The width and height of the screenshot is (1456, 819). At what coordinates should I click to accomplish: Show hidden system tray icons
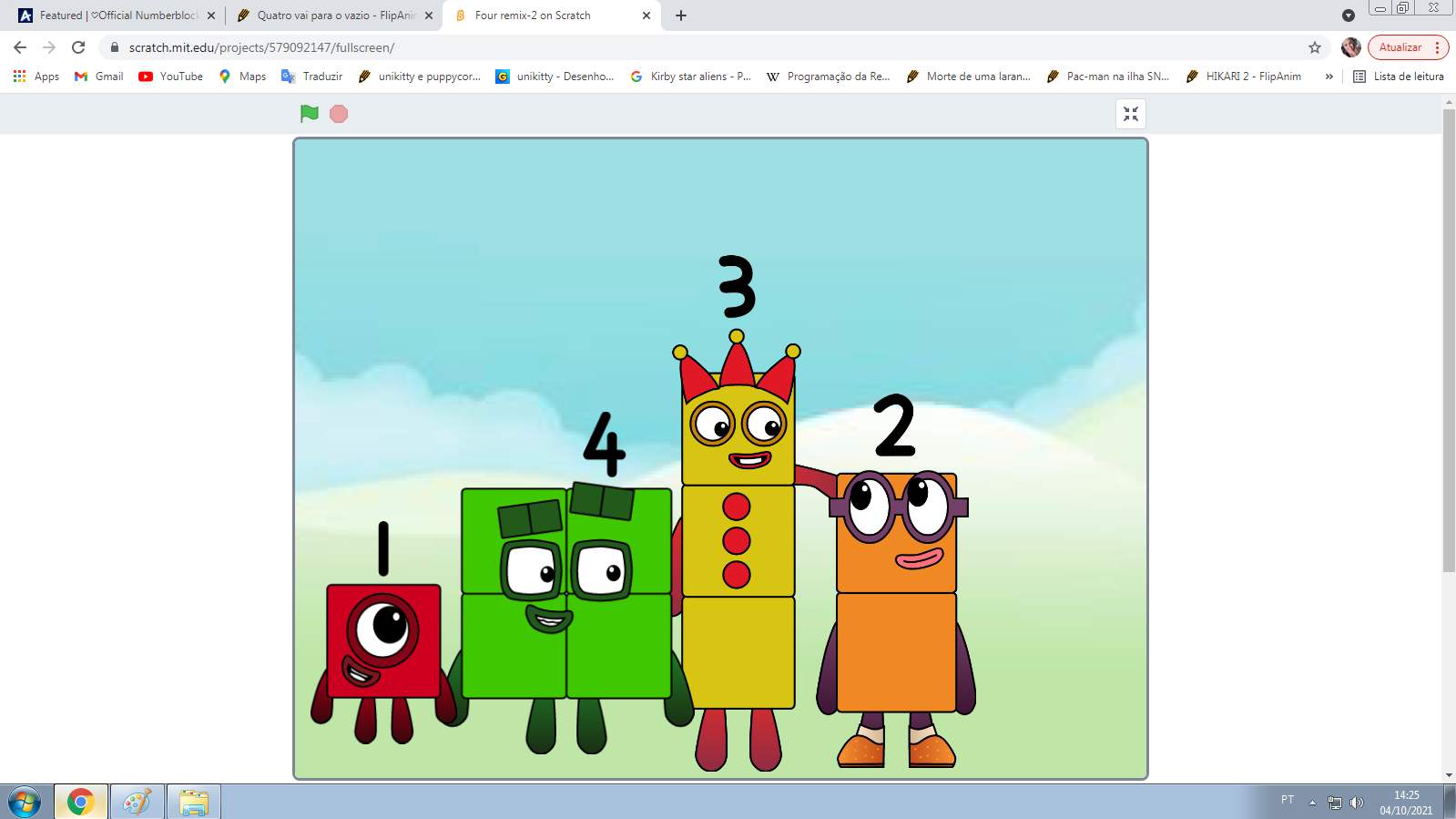1312,803
